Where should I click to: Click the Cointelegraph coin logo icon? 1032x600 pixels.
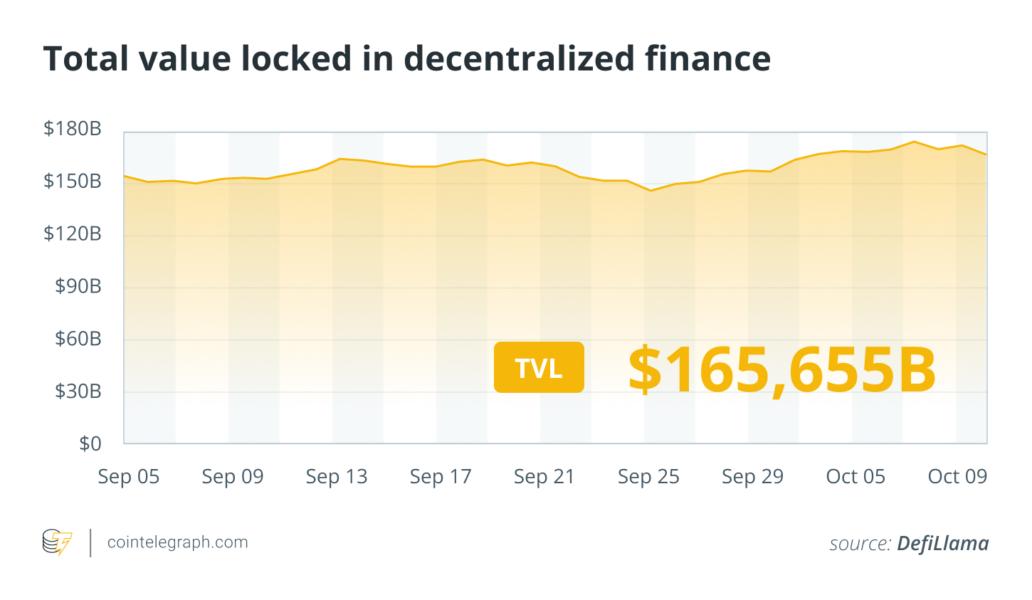point(58,543)
